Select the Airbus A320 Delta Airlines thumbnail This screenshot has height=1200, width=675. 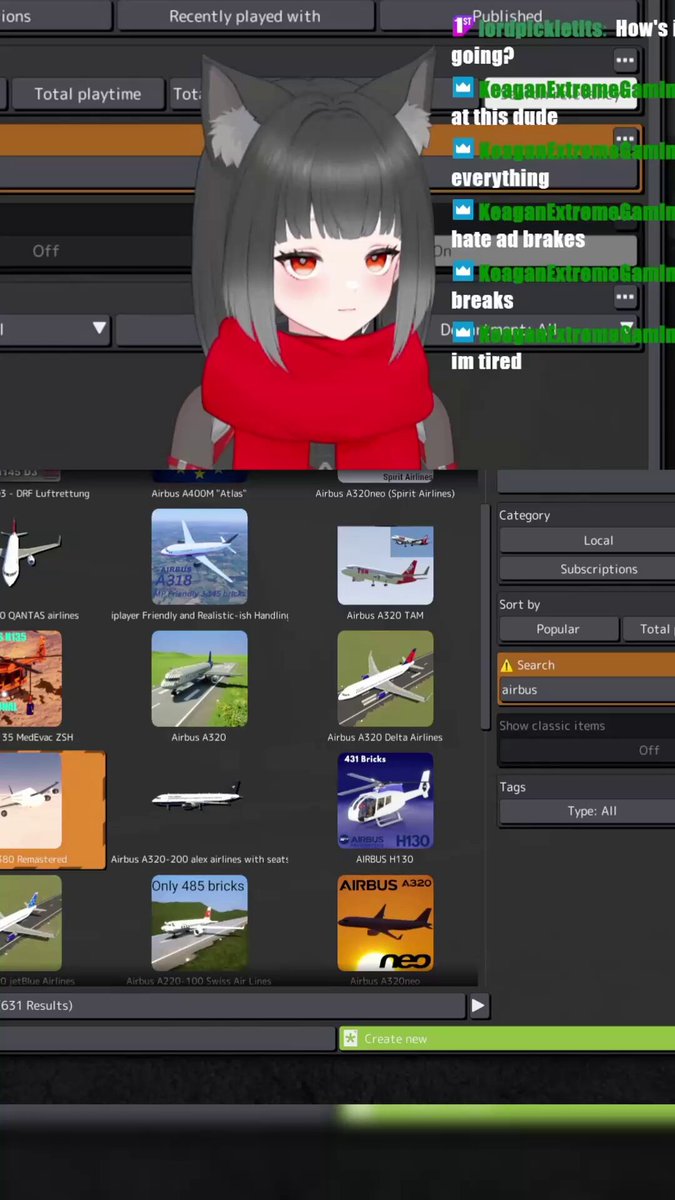(x=385, y=679)
